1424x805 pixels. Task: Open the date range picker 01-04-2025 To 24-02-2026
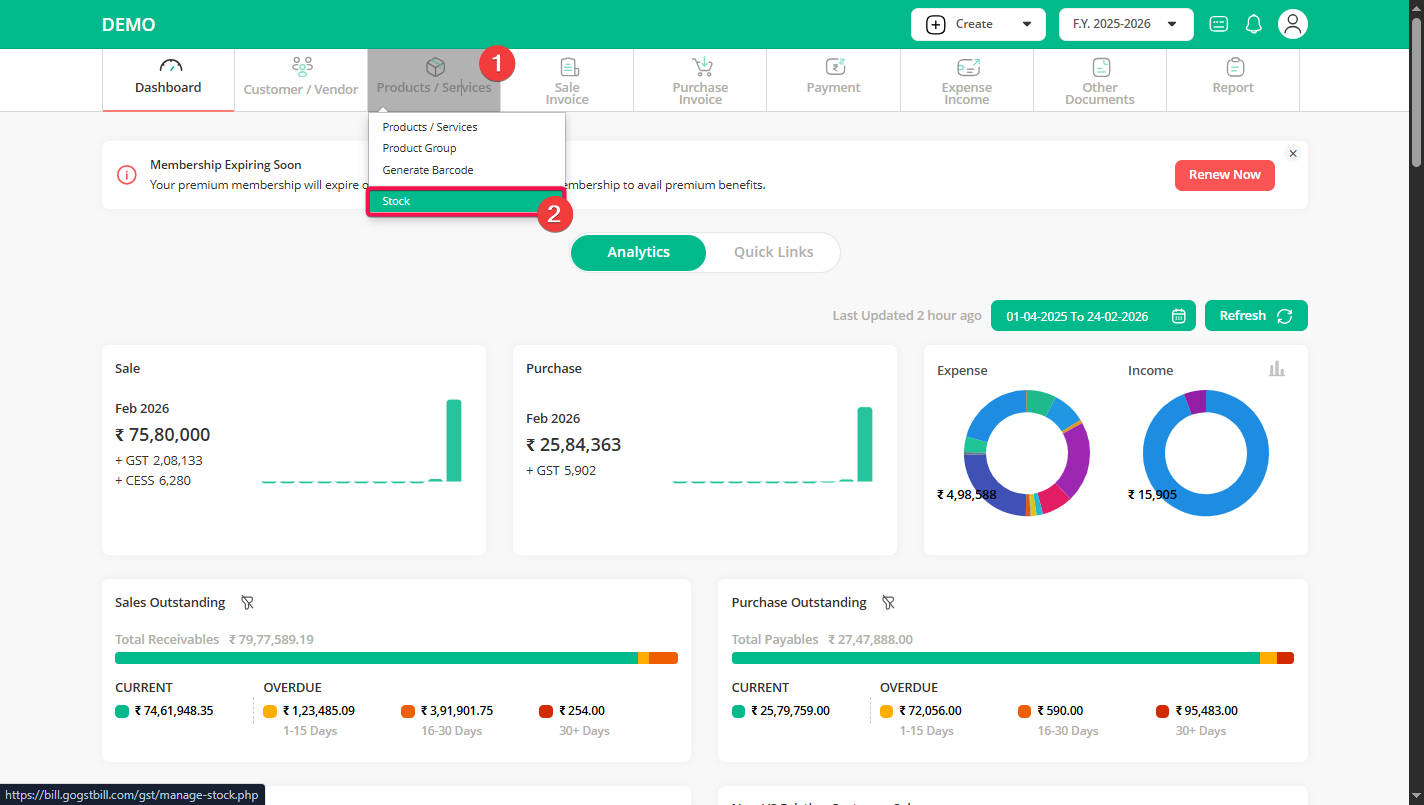click(x=1095, y=316)
